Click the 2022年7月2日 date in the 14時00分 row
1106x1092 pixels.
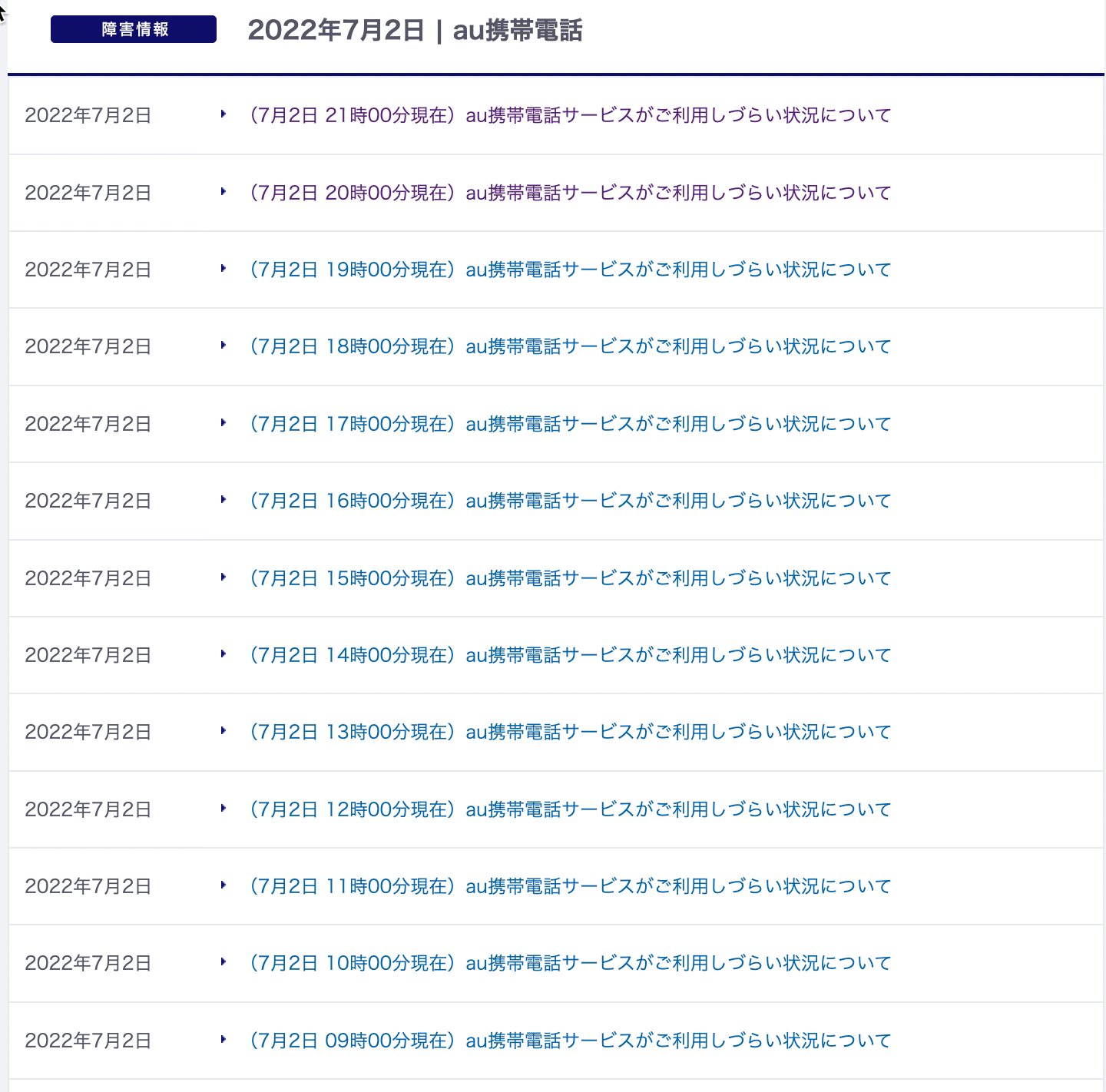(x=88, y=655)
